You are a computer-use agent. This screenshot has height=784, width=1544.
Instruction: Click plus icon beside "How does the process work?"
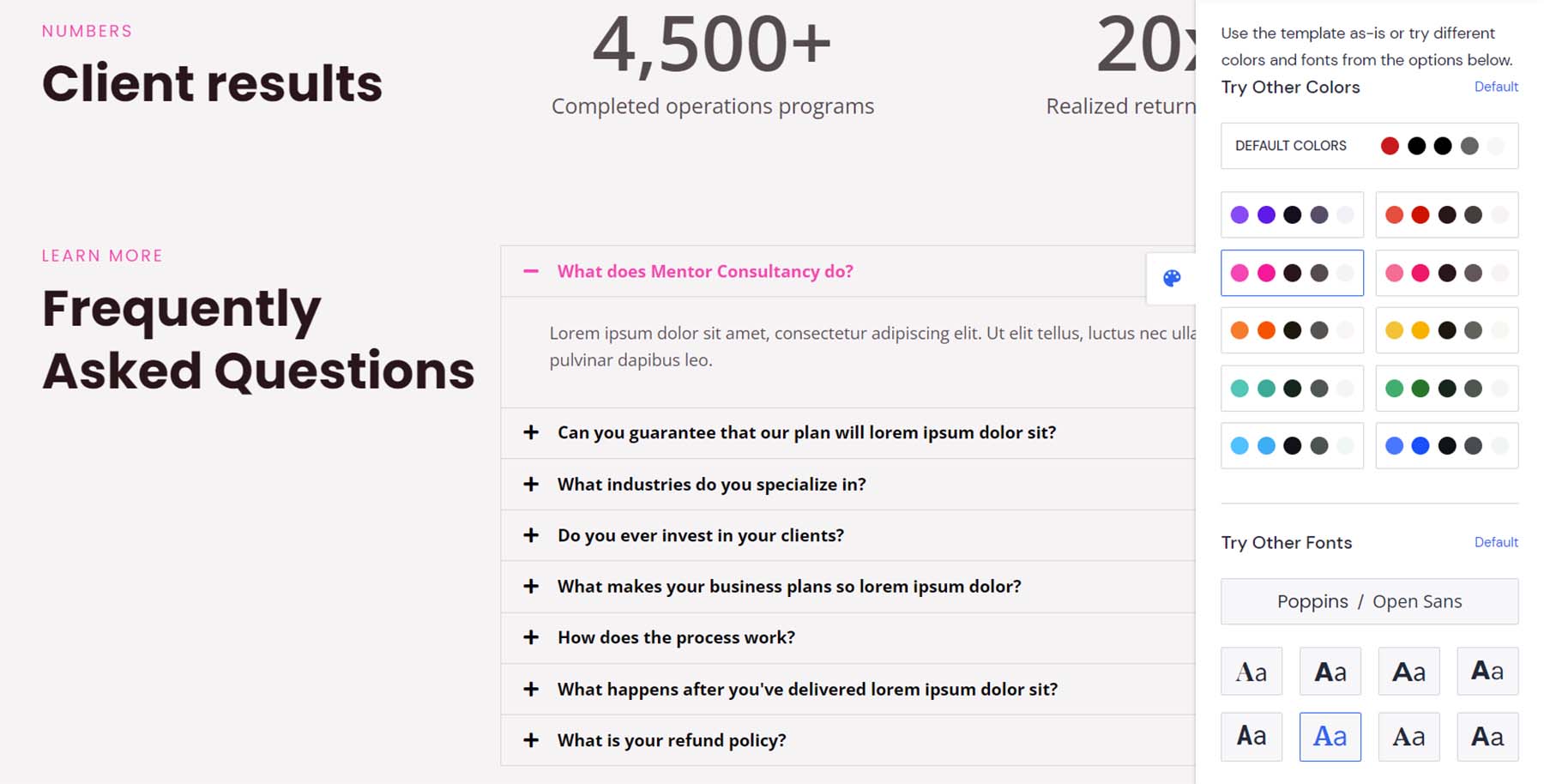pyautogui.click(x=531, y=637)
